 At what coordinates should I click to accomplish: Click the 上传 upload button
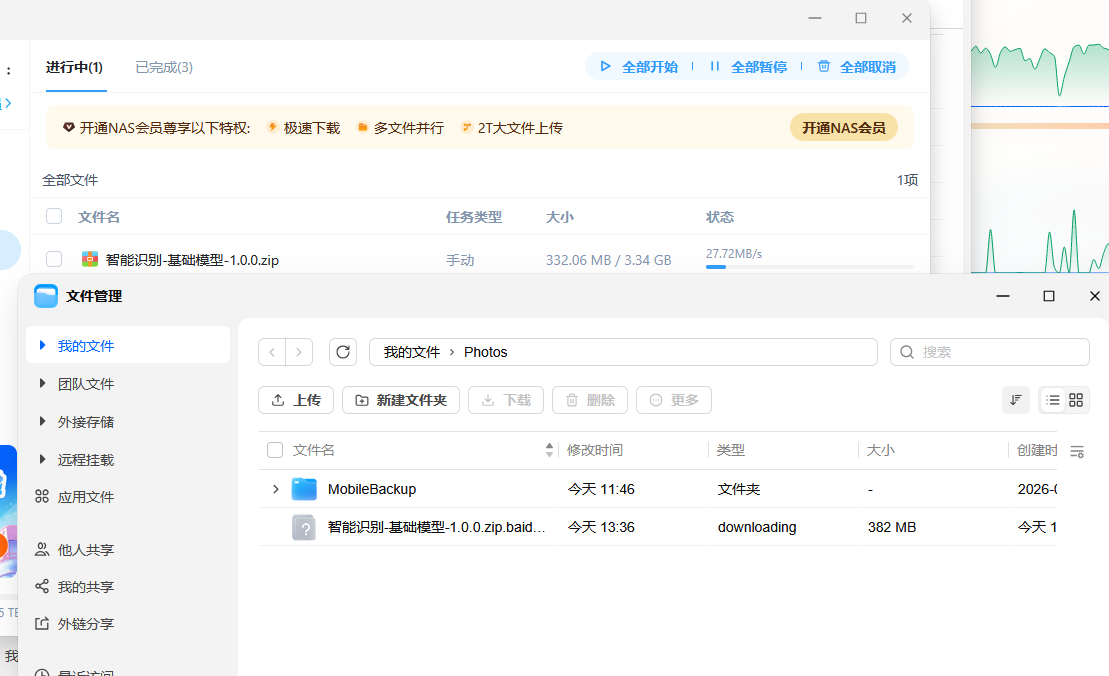point(296,400)
